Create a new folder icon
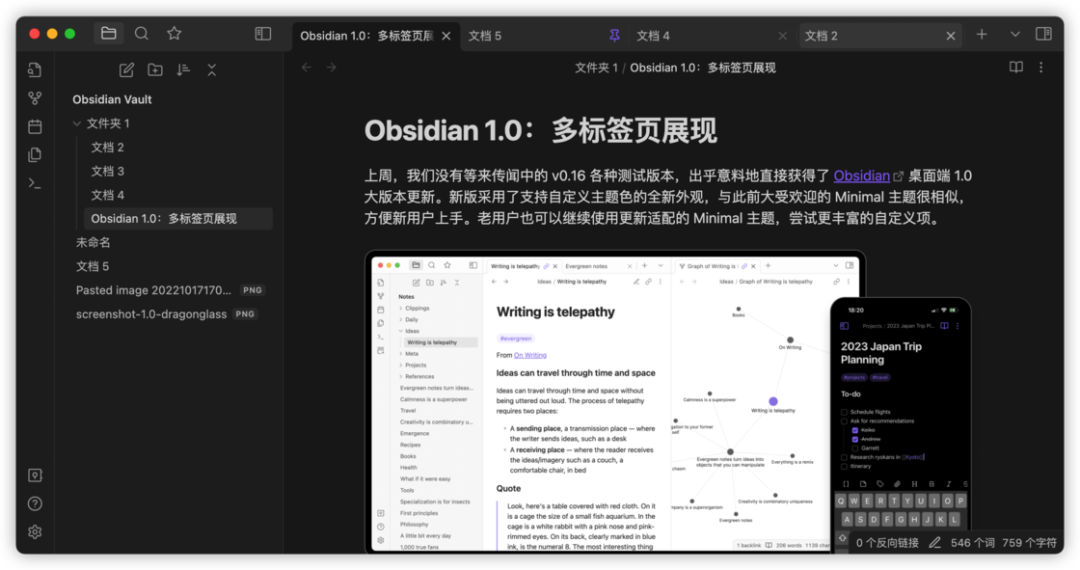This screenshot has height=570, width=1080. click(x=155, y=70)
